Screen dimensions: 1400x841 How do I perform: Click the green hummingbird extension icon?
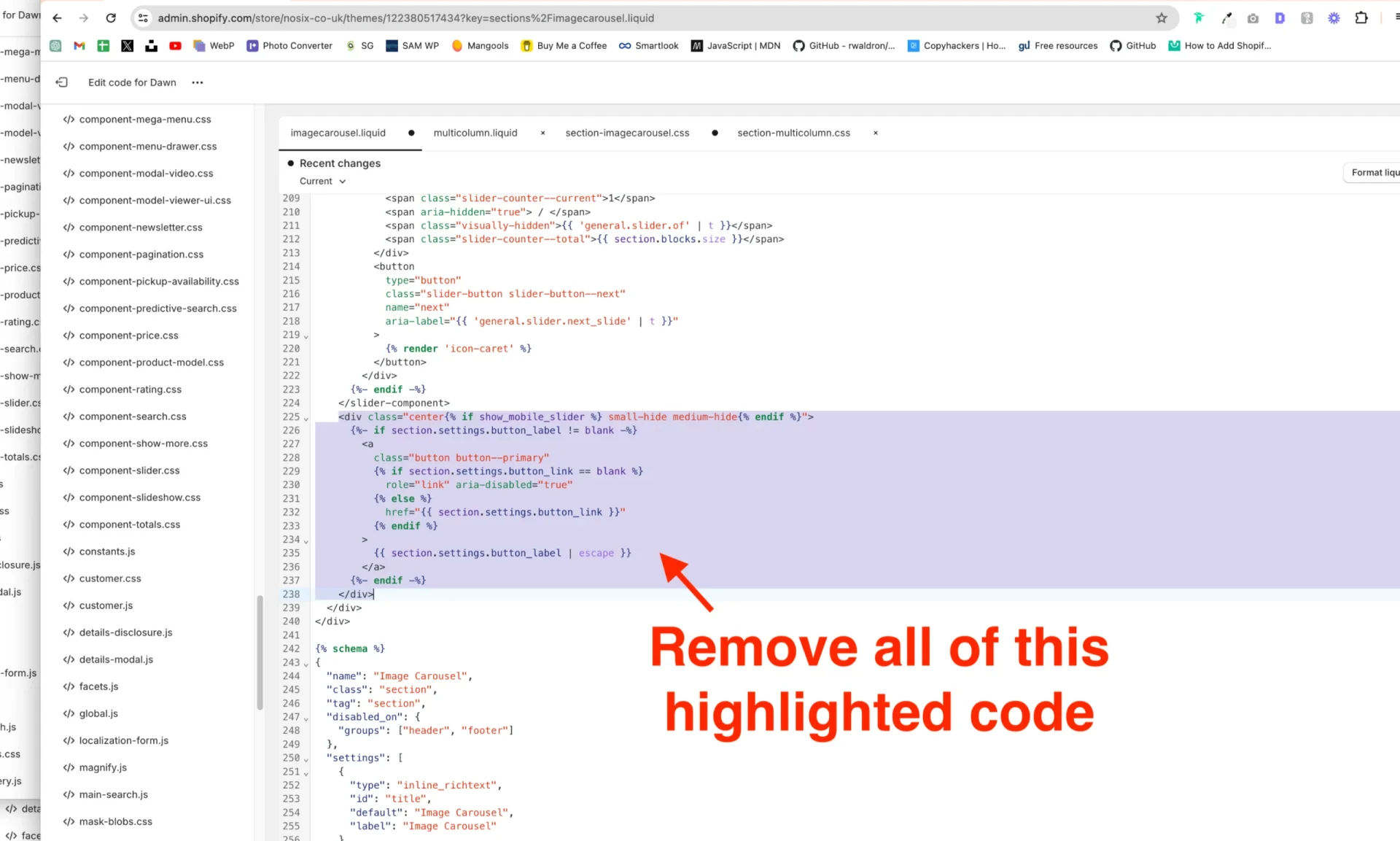click(x=1199, y=18)
